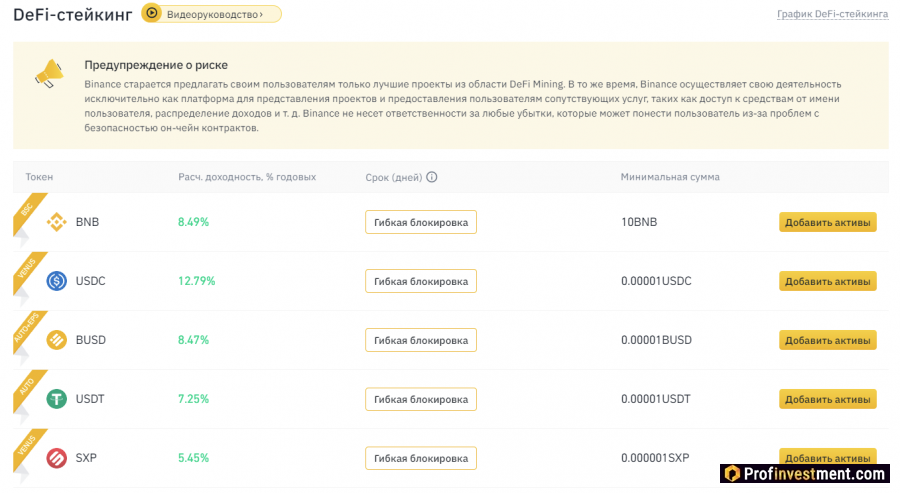Screen dimensions: 900x493
Task: Click the 0.00001USDC minimum amount
Action: pyautogui.click(x=656, y=281)
